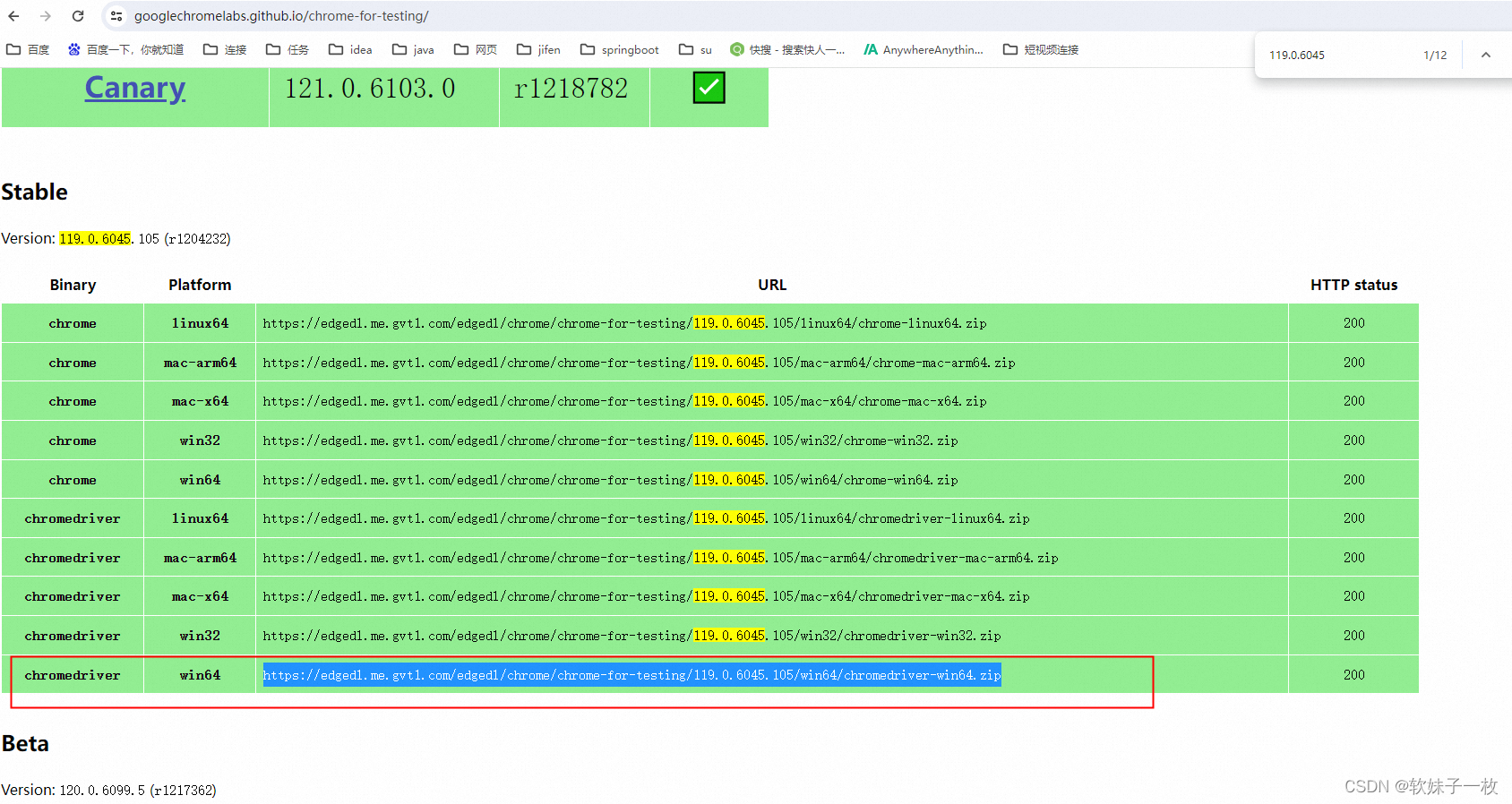1512x804 pixels.
Task: Click the Stable version 119.0.6045.105 line
Action: [116, 239]
